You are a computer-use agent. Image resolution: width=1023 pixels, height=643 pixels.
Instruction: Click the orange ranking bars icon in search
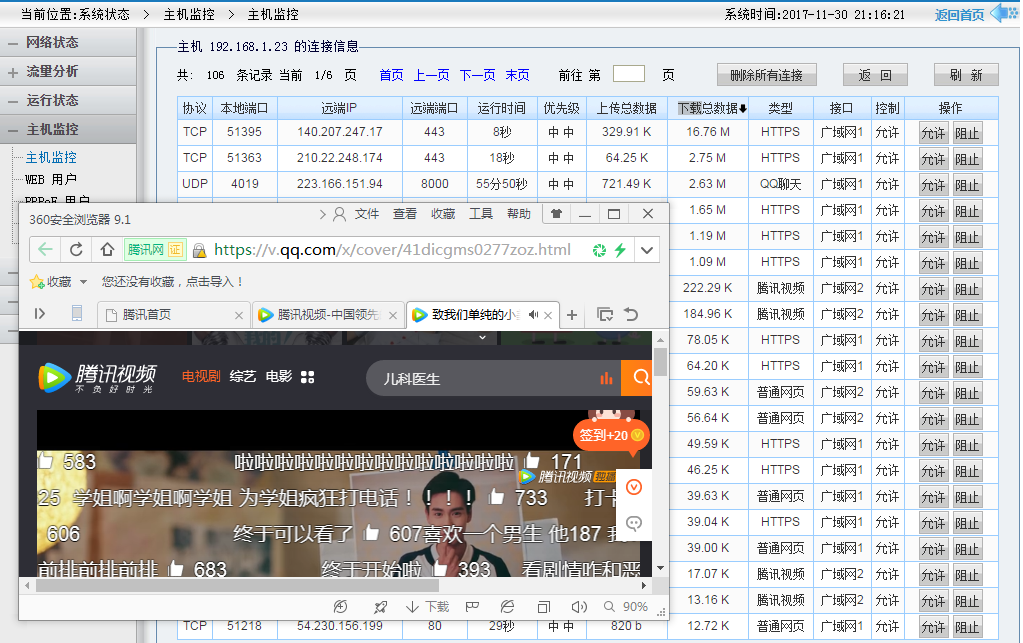tap(607, 378)
